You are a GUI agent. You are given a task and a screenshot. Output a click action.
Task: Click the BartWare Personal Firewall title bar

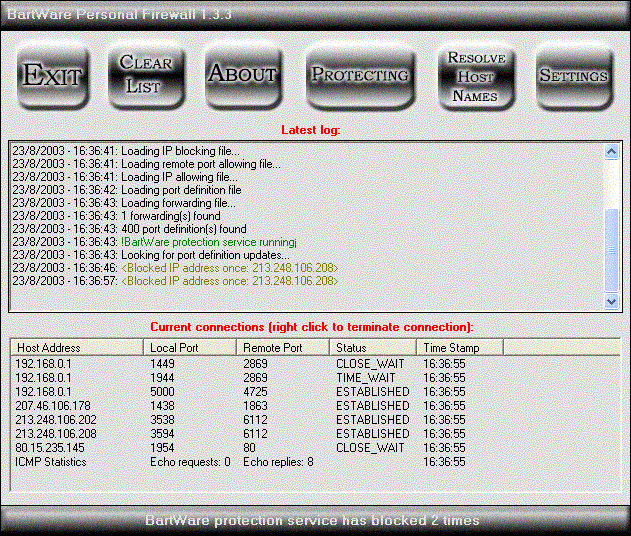point(316,15)
